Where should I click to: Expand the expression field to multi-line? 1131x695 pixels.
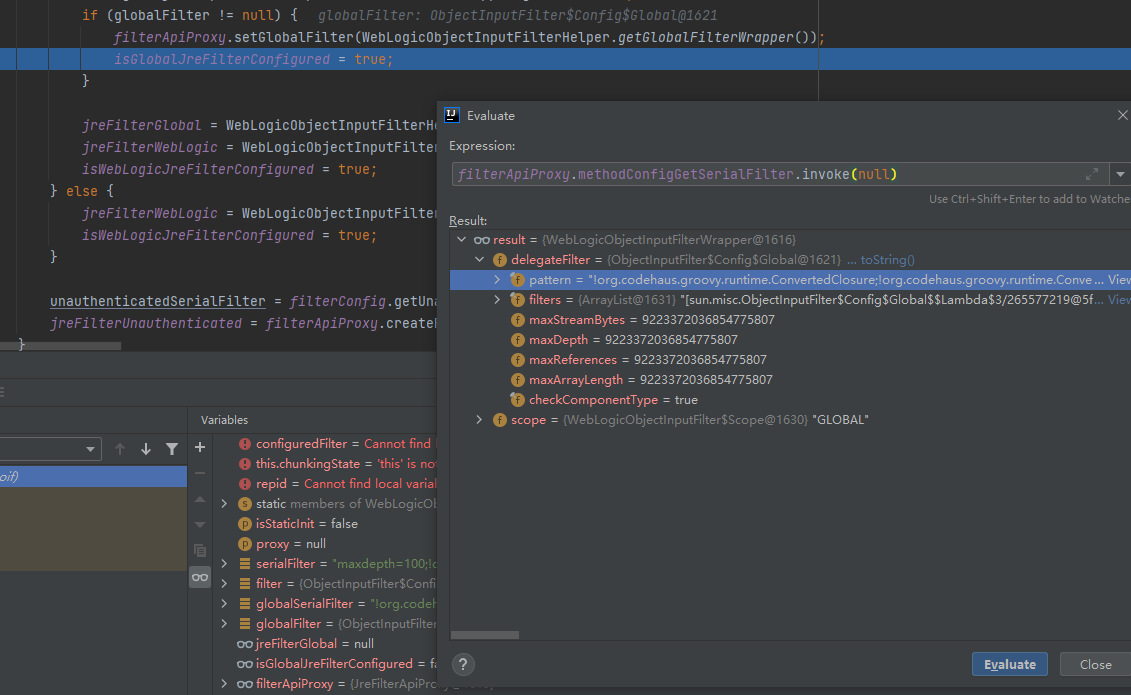[x=1092, y=174]
